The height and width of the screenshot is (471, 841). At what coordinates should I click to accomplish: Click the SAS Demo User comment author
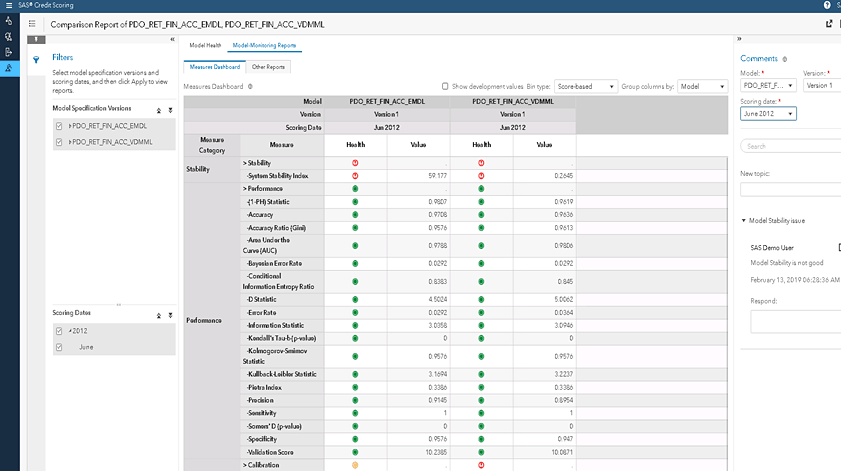point(772,248)
